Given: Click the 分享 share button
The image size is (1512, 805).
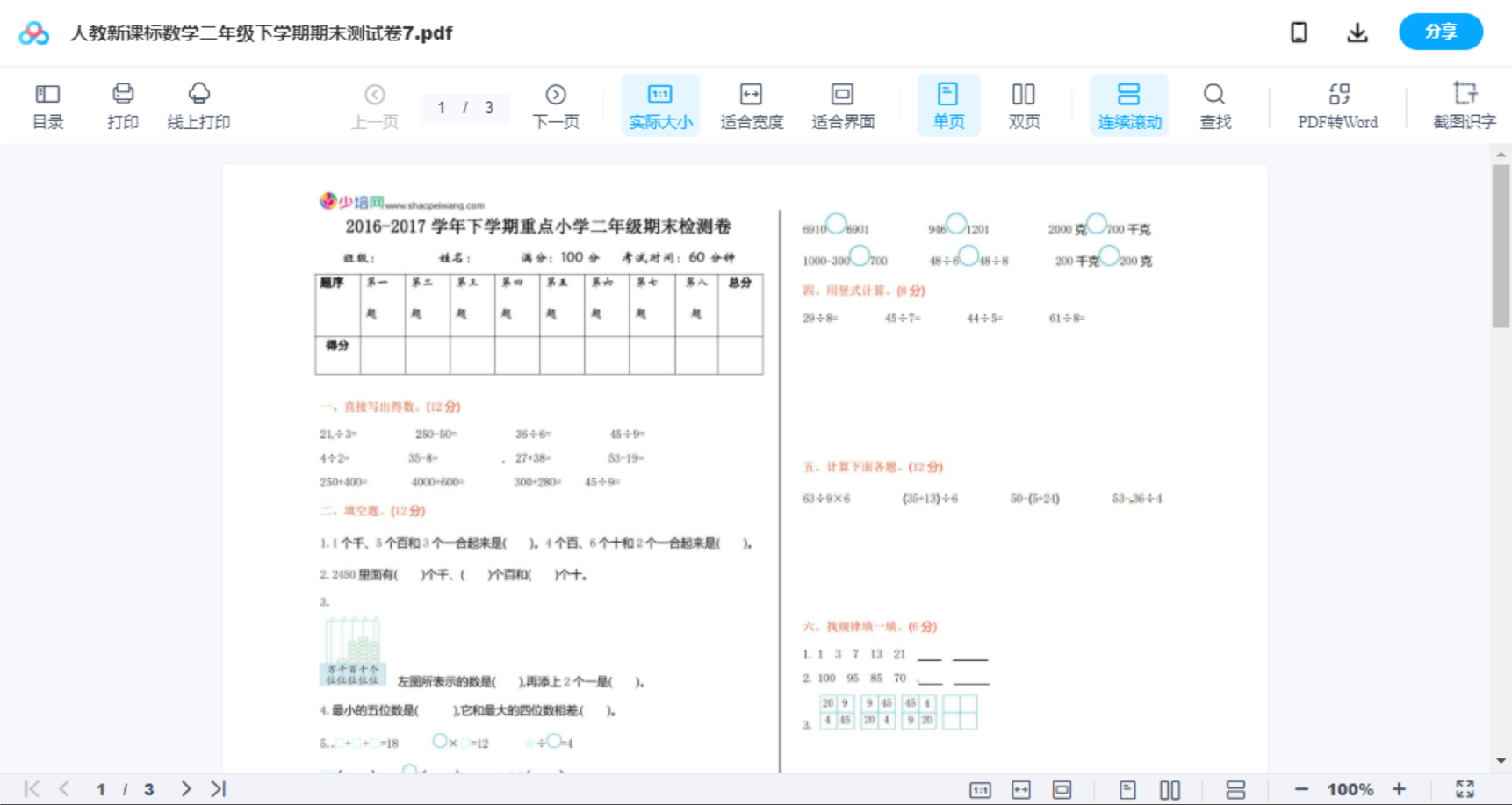Looking at the screenshot, I should [x=1440, y=32].
